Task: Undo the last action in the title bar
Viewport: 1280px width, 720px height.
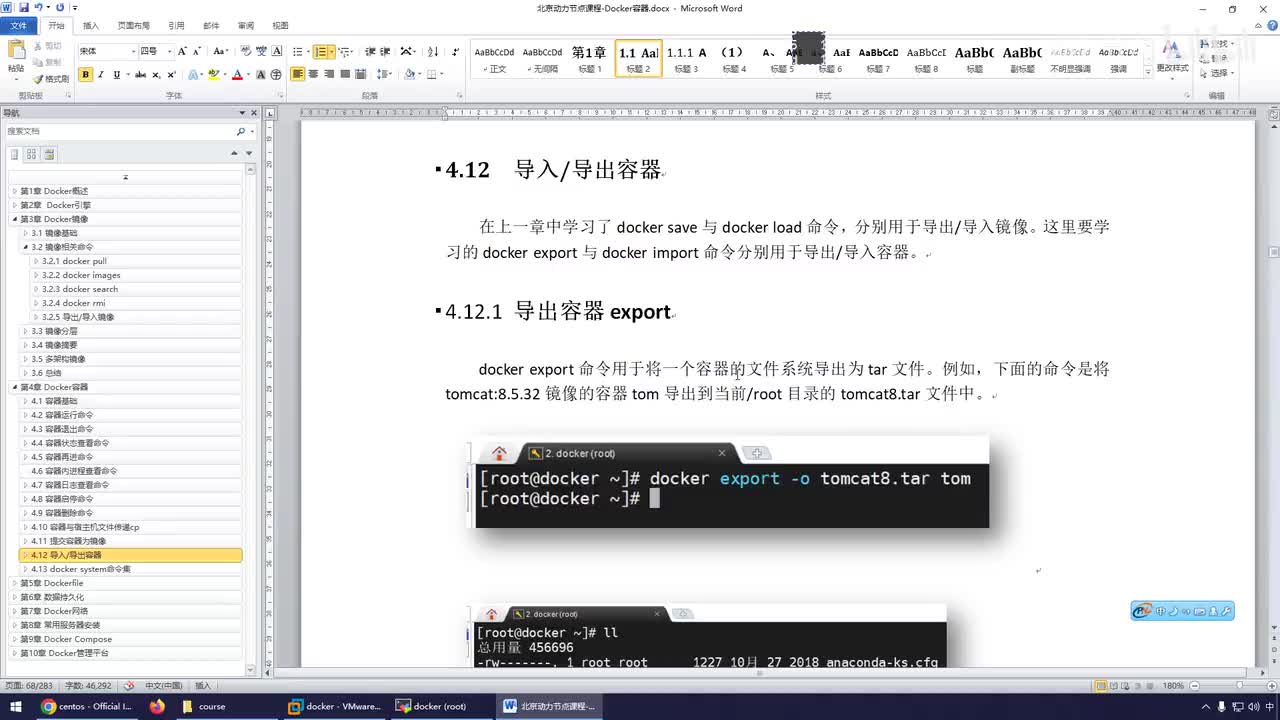Action: click(38, 8)
